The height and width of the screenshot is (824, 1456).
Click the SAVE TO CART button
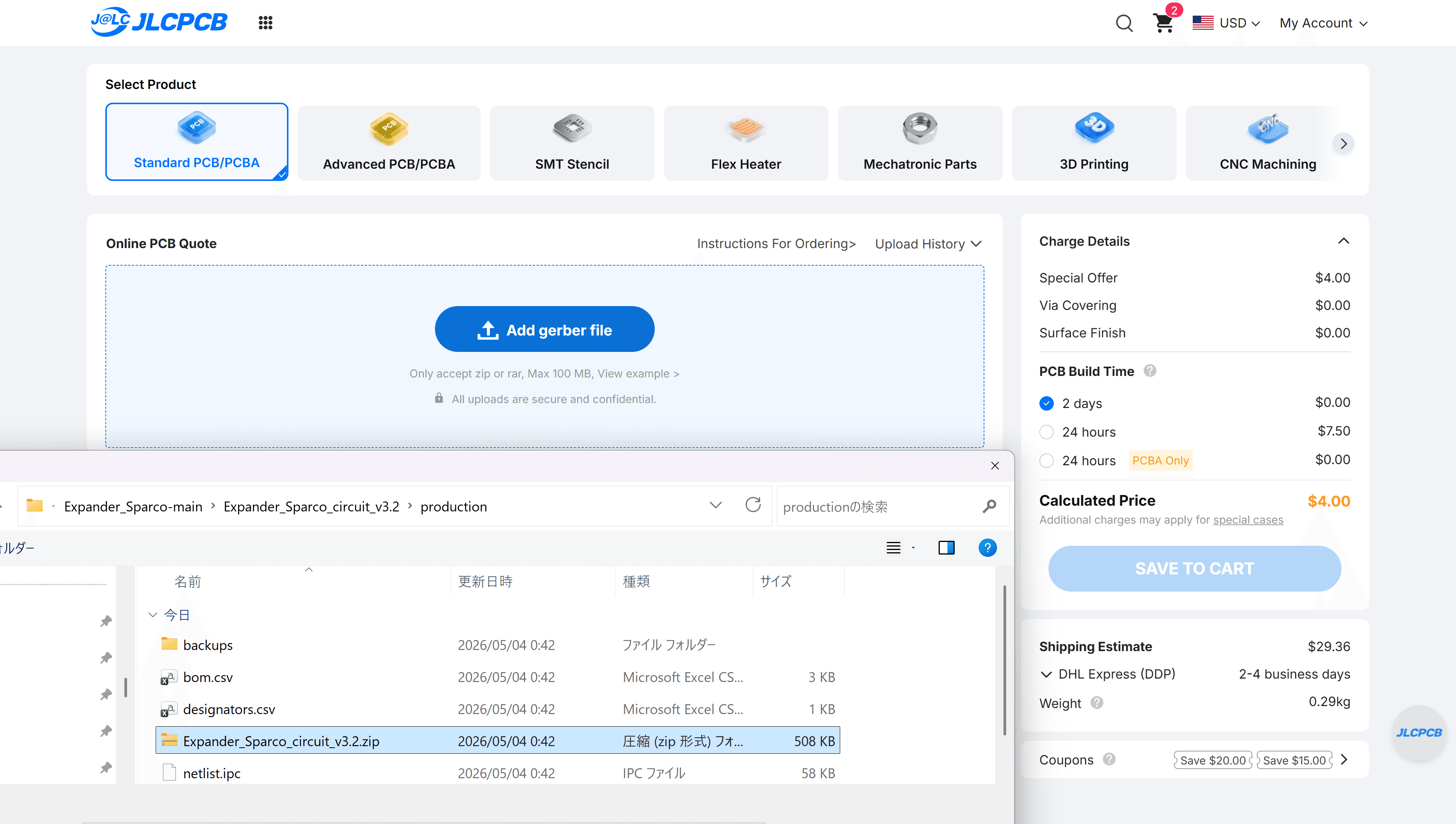click(1194, 568)
